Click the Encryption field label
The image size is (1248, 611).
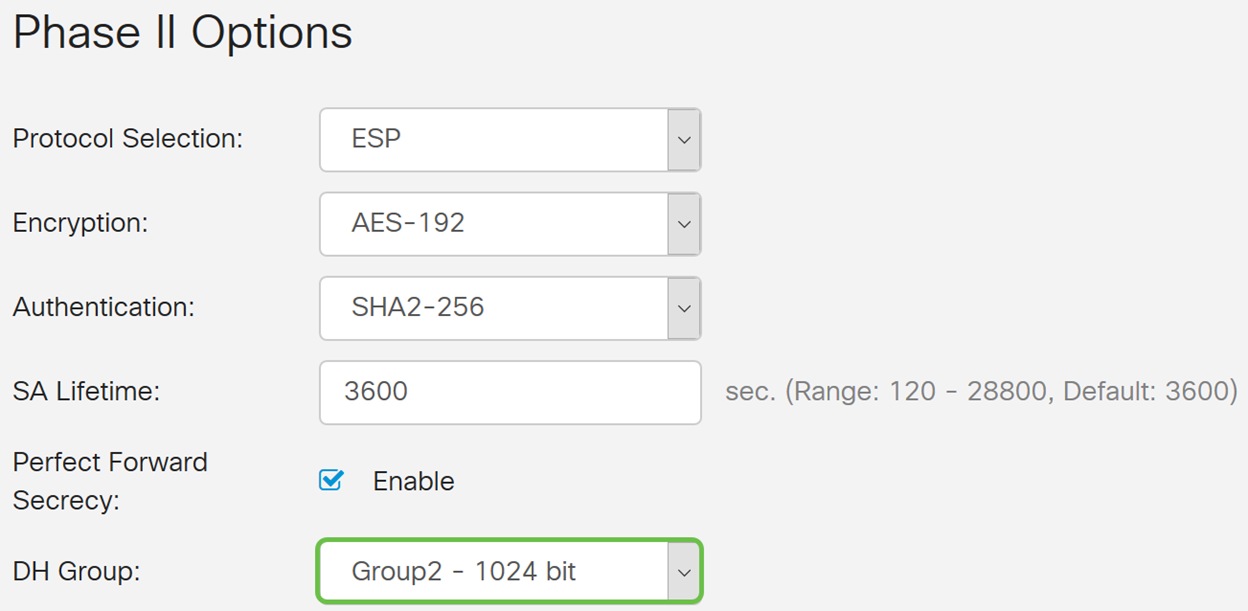point(80,223)
